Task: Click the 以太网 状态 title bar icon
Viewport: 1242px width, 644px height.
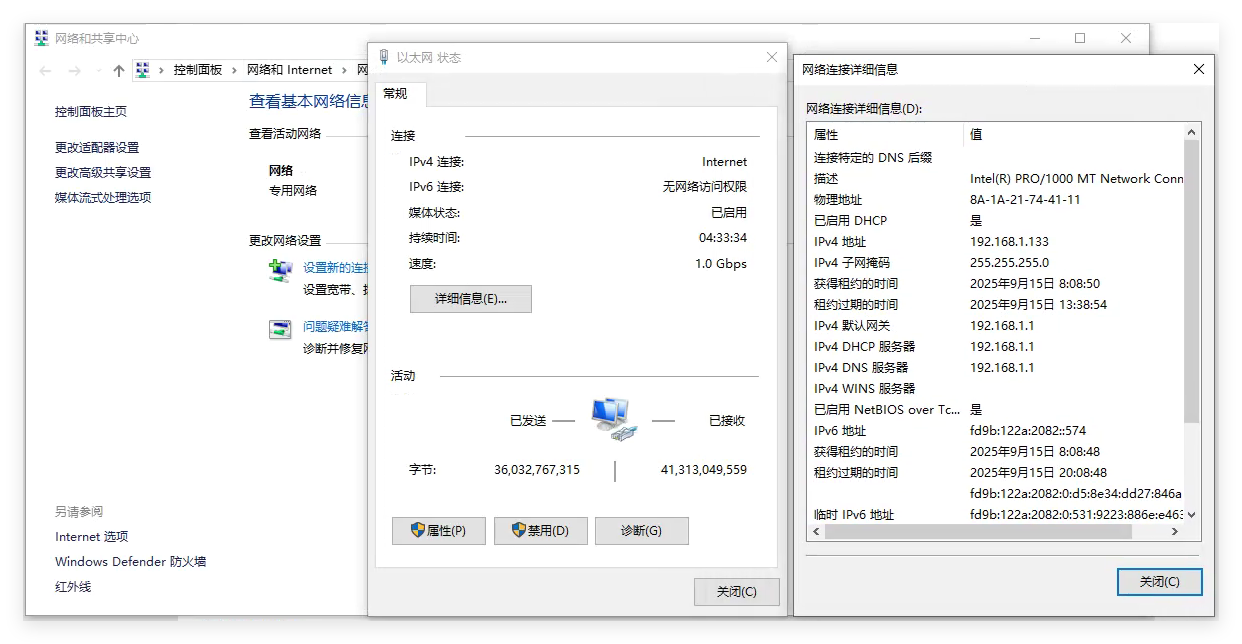Action: (x=383, y=58)
